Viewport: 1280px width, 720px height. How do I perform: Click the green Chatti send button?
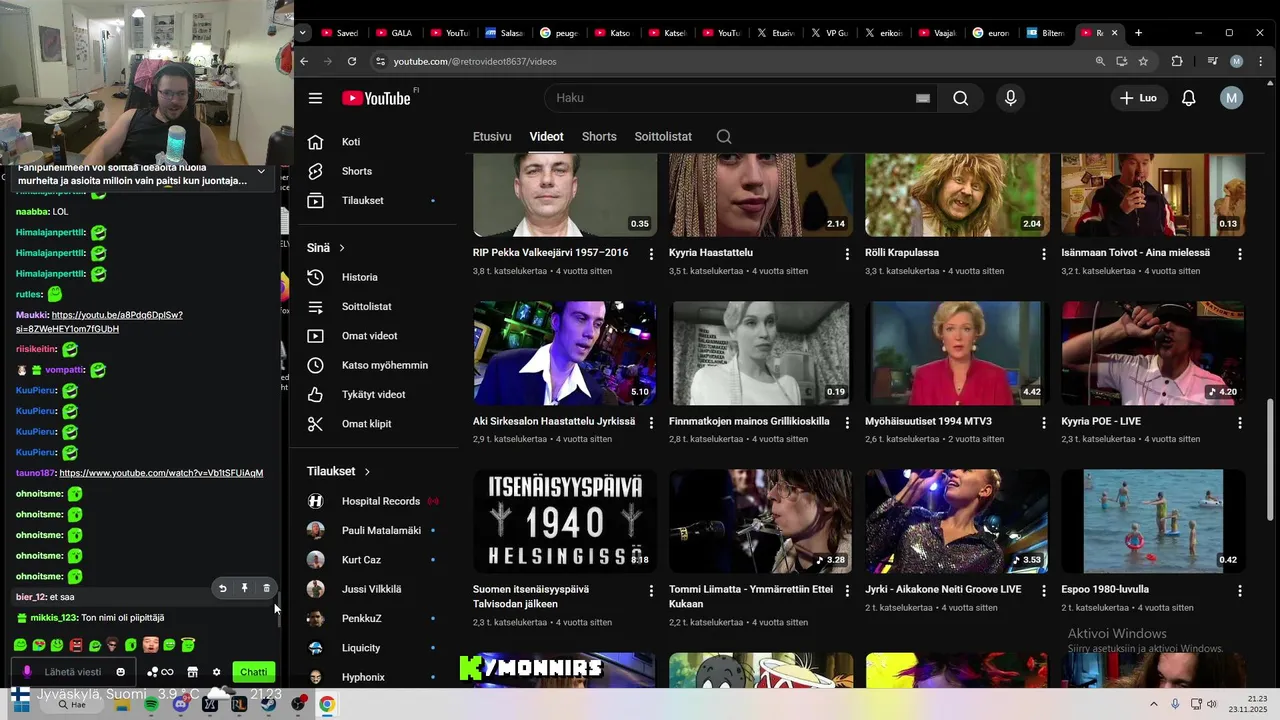click(x=254, y=672)
